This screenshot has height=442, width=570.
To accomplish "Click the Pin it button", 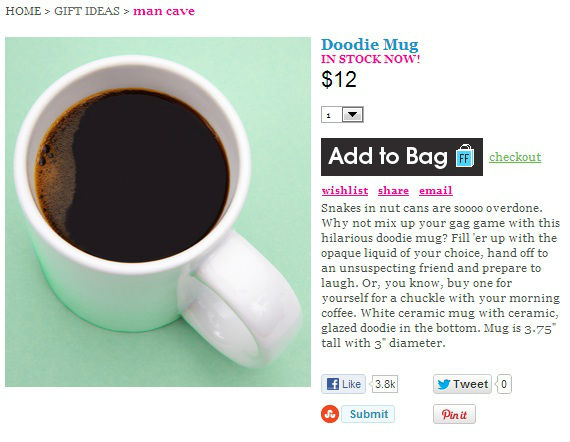I will (x=454, y=414).
